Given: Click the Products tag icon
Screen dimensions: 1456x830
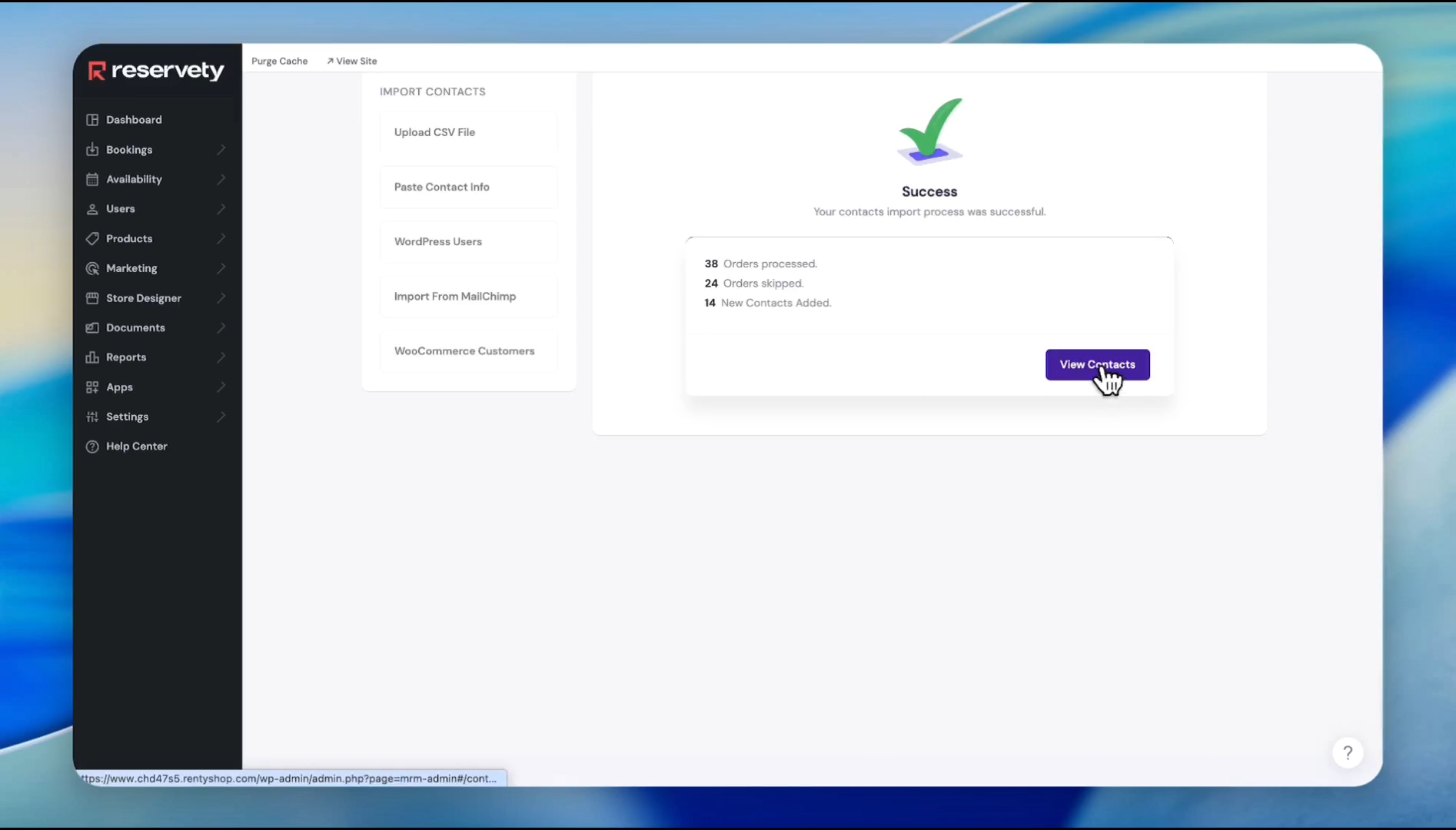Looking at the screenshot, I should click(92, 239).
